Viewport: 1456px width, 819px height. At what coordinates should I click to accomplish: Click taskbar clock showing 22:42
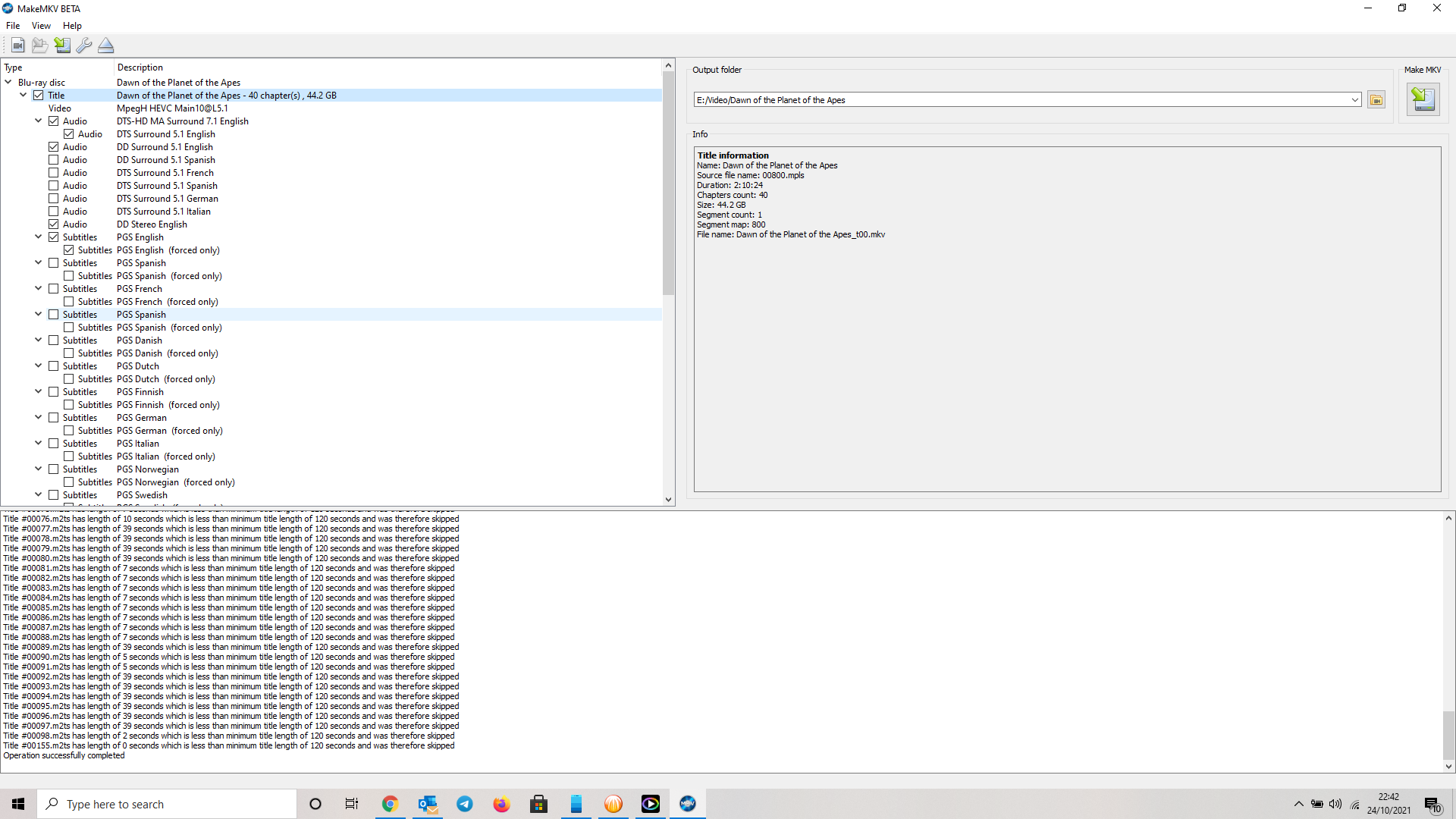click(x=1389, y=804)
